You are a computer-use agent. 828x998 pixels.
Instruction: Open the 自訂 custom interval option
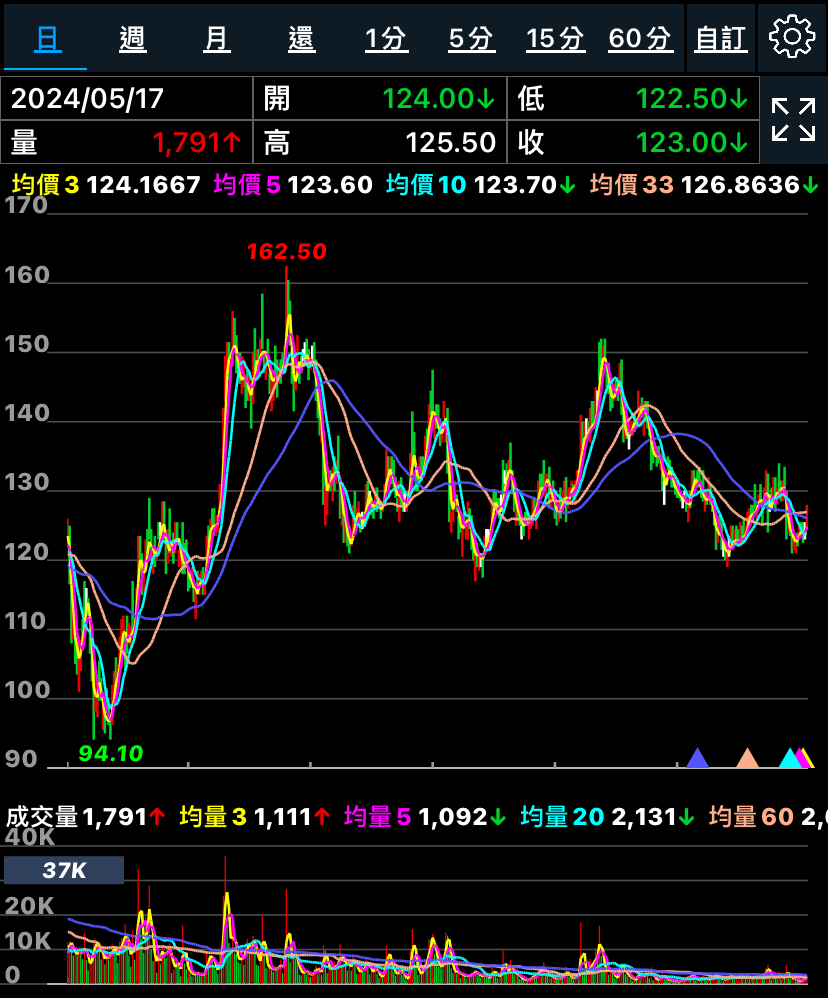tap(720, 39)
